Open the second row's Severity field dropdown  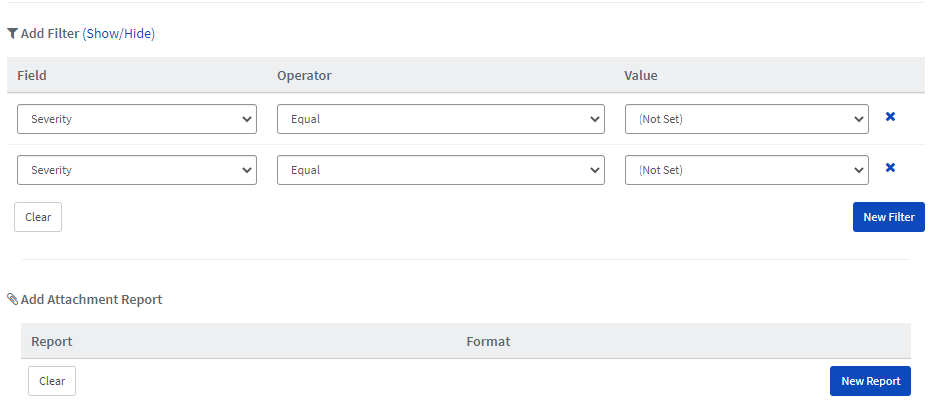click(x=137, y=170)
